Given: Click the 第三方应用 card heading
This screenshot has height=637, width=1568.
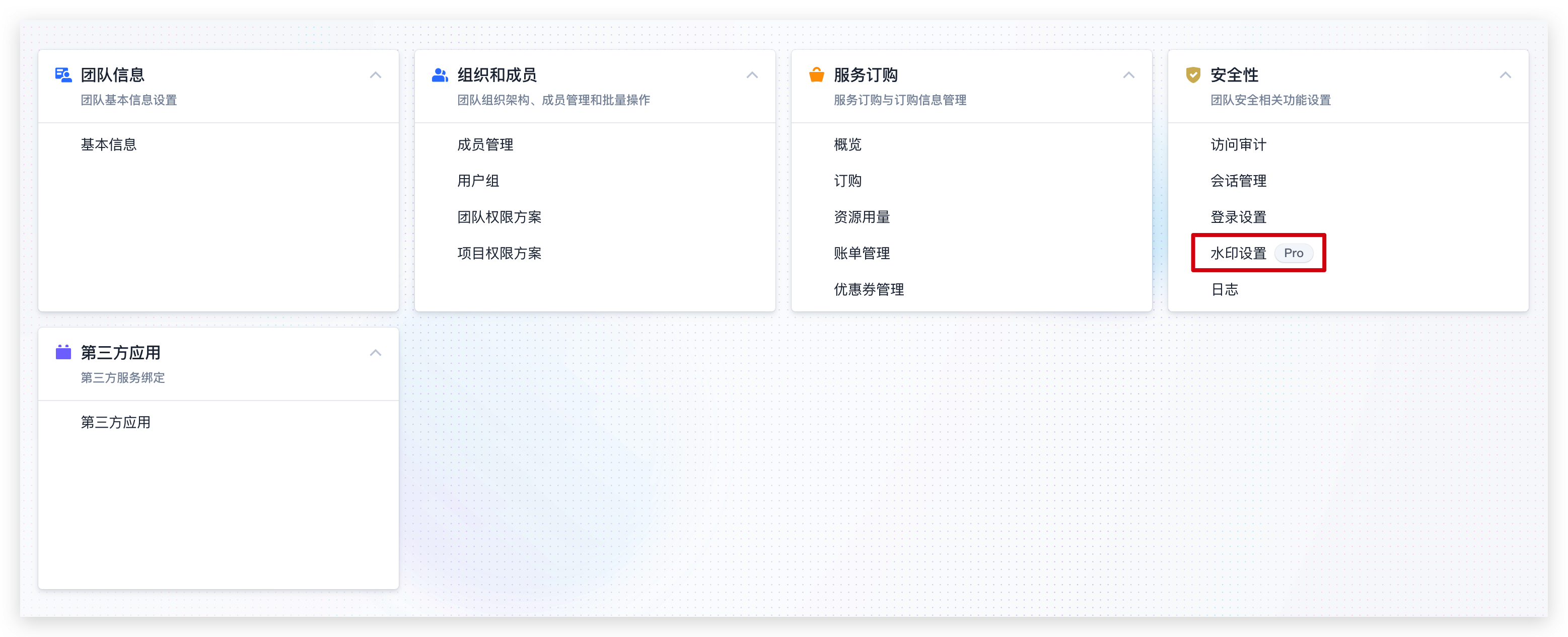Looking at the screenshot, I should [x=120, y=352].
